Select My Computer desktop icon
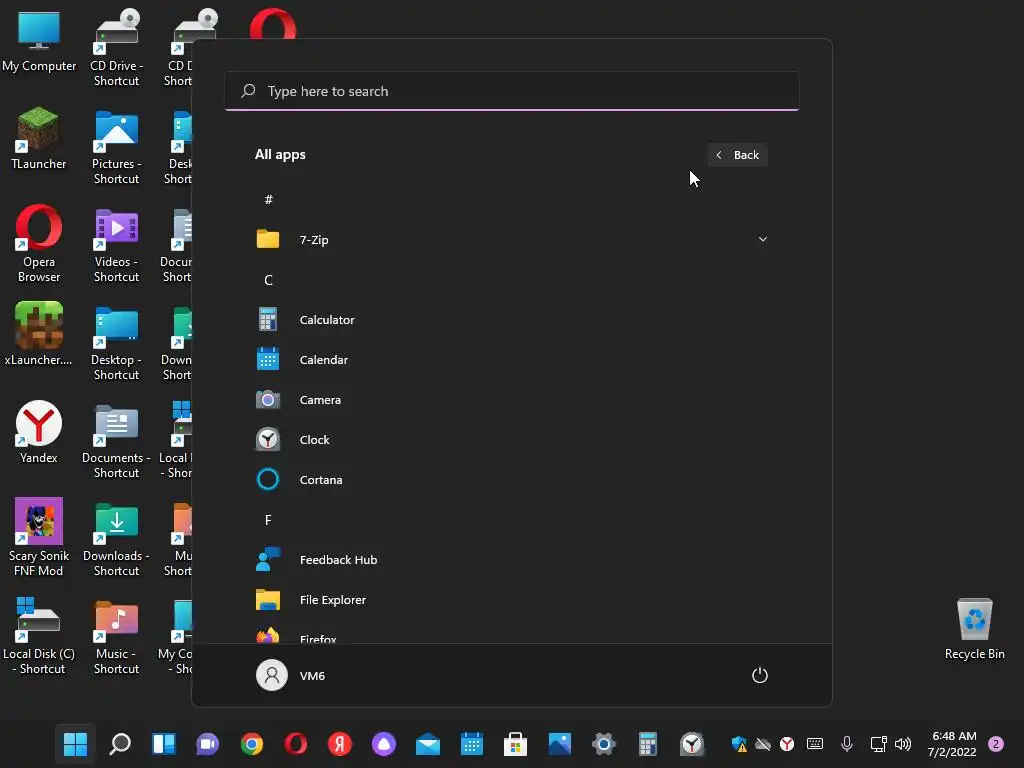Image resolution: width=1024 pixels, height=768 pixels. (39, 42)
